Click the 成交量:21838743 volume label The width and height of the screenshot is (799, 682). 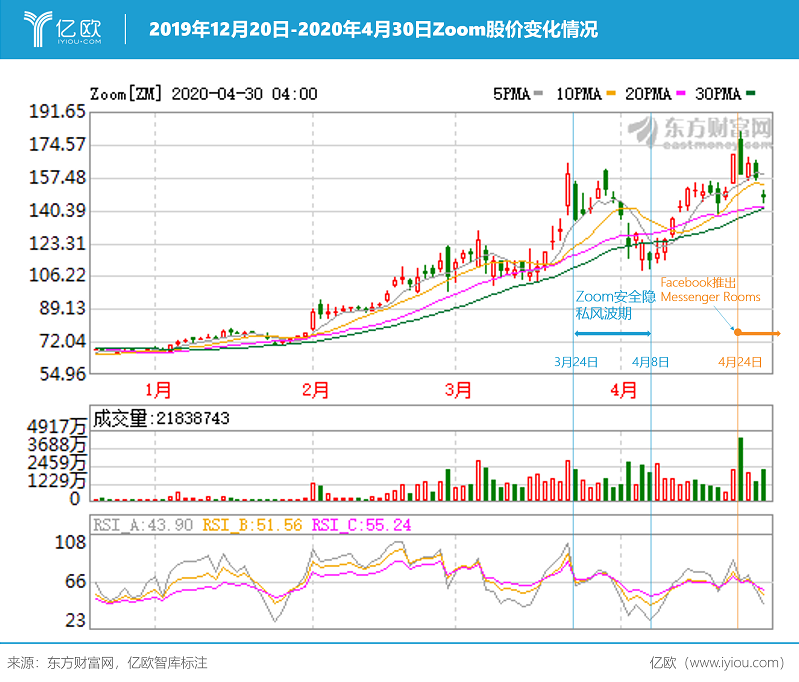pos(161,418)
